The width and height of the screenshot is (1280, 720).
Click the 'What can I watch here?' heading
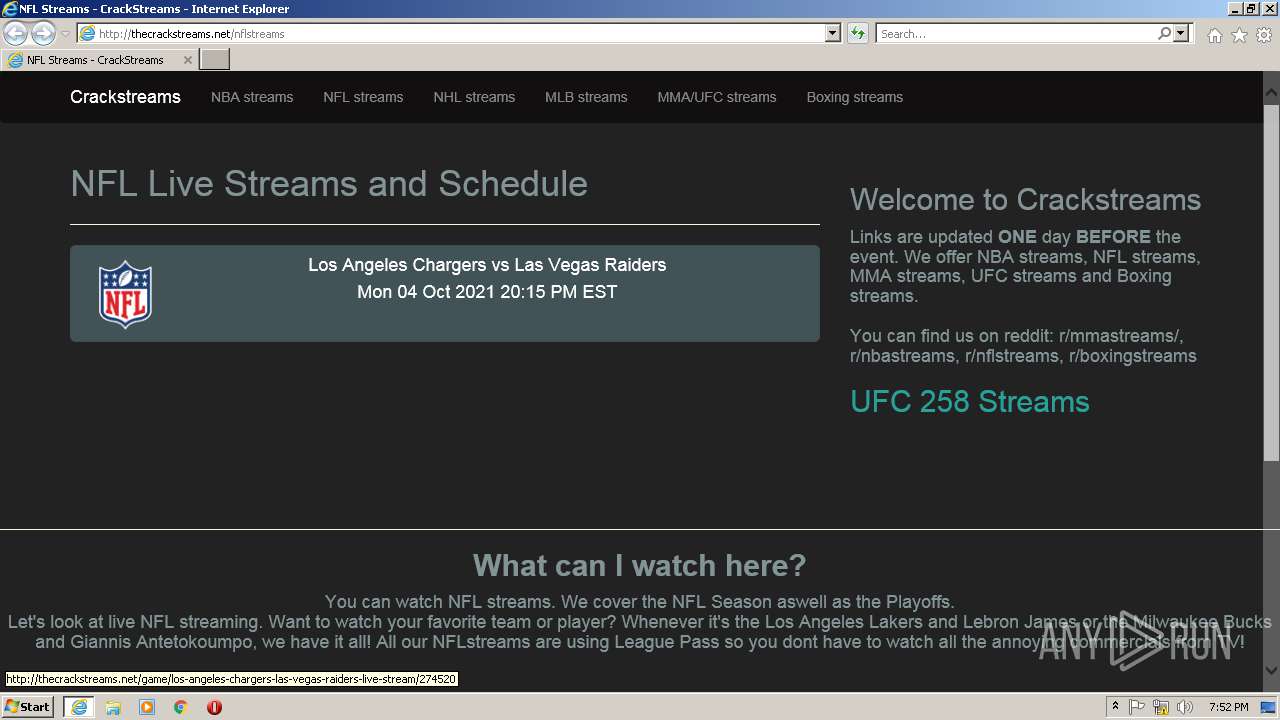pos(639,566)
